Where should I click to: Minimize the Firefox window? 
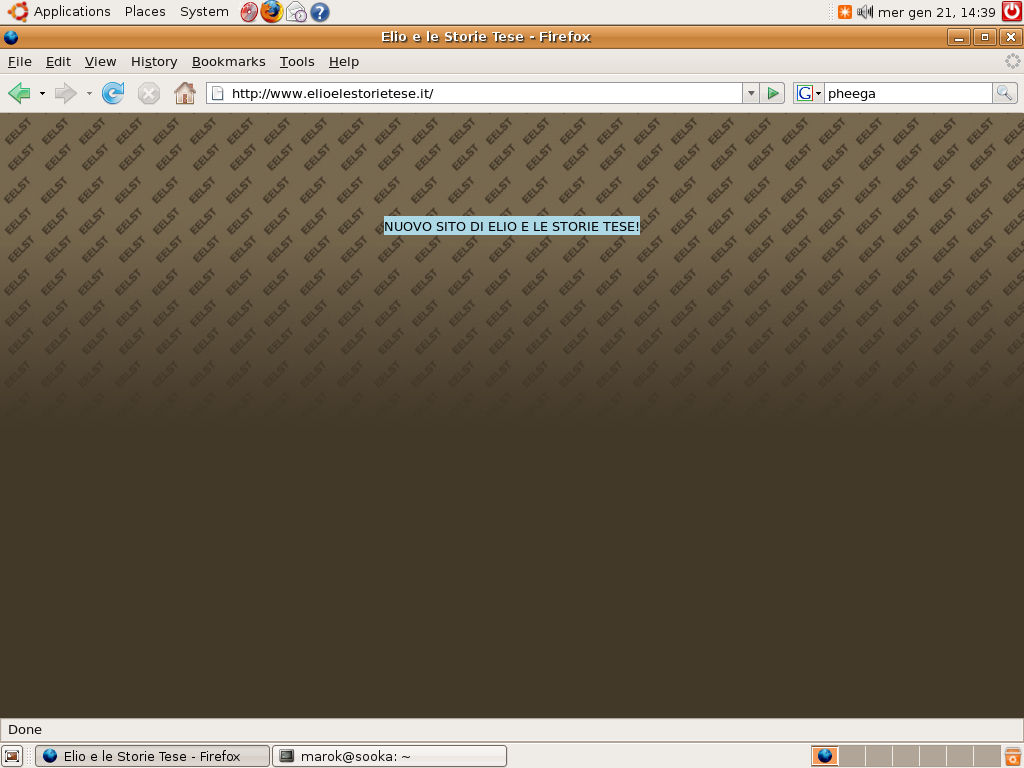point(959,37)
